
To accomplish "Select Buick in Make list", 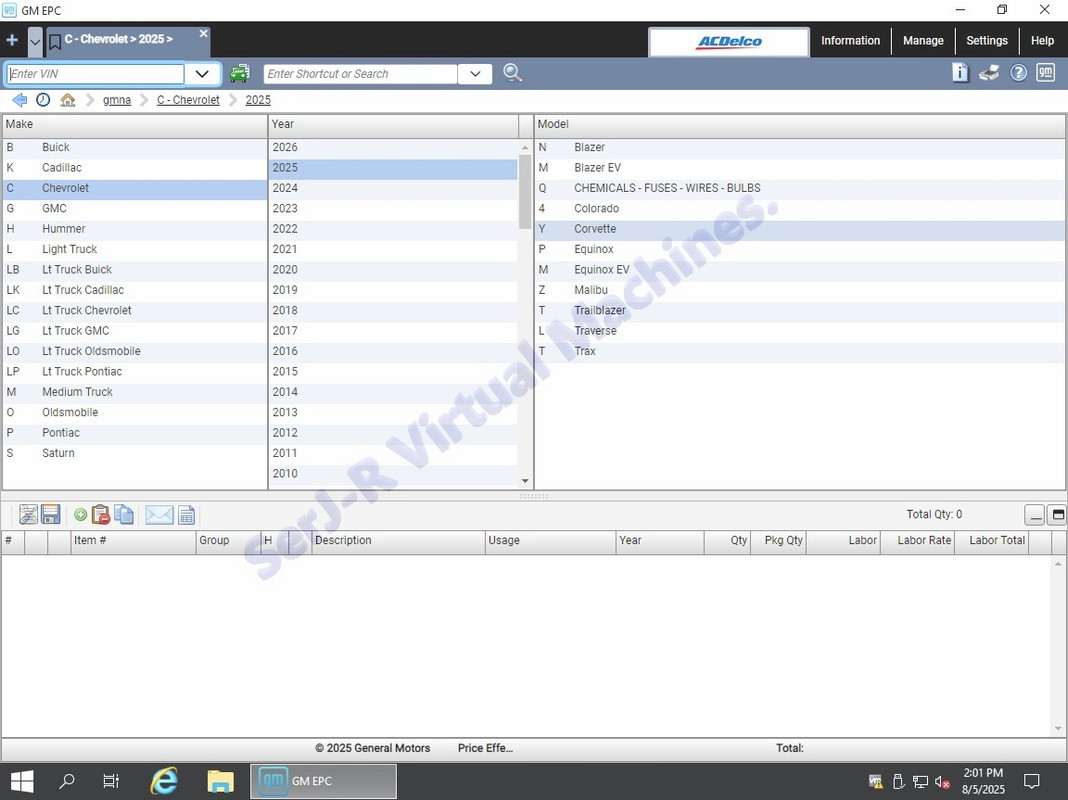I will point(135,147).
